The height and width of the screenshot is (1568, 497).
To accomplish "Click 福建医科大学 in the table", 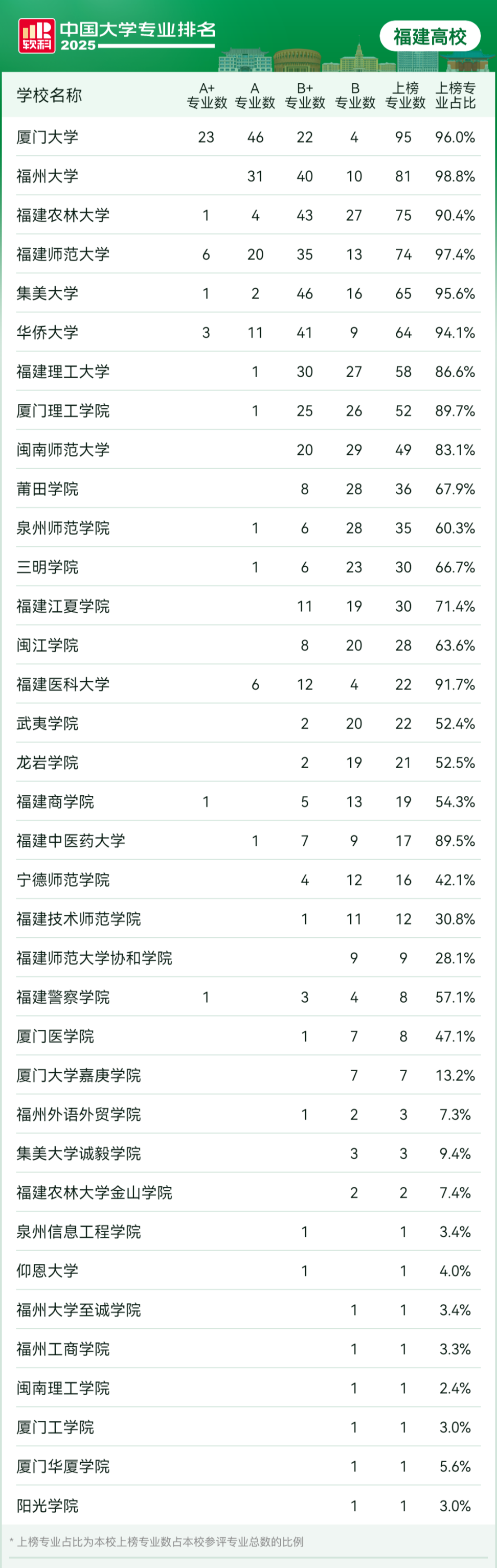I will click(63, 684).
